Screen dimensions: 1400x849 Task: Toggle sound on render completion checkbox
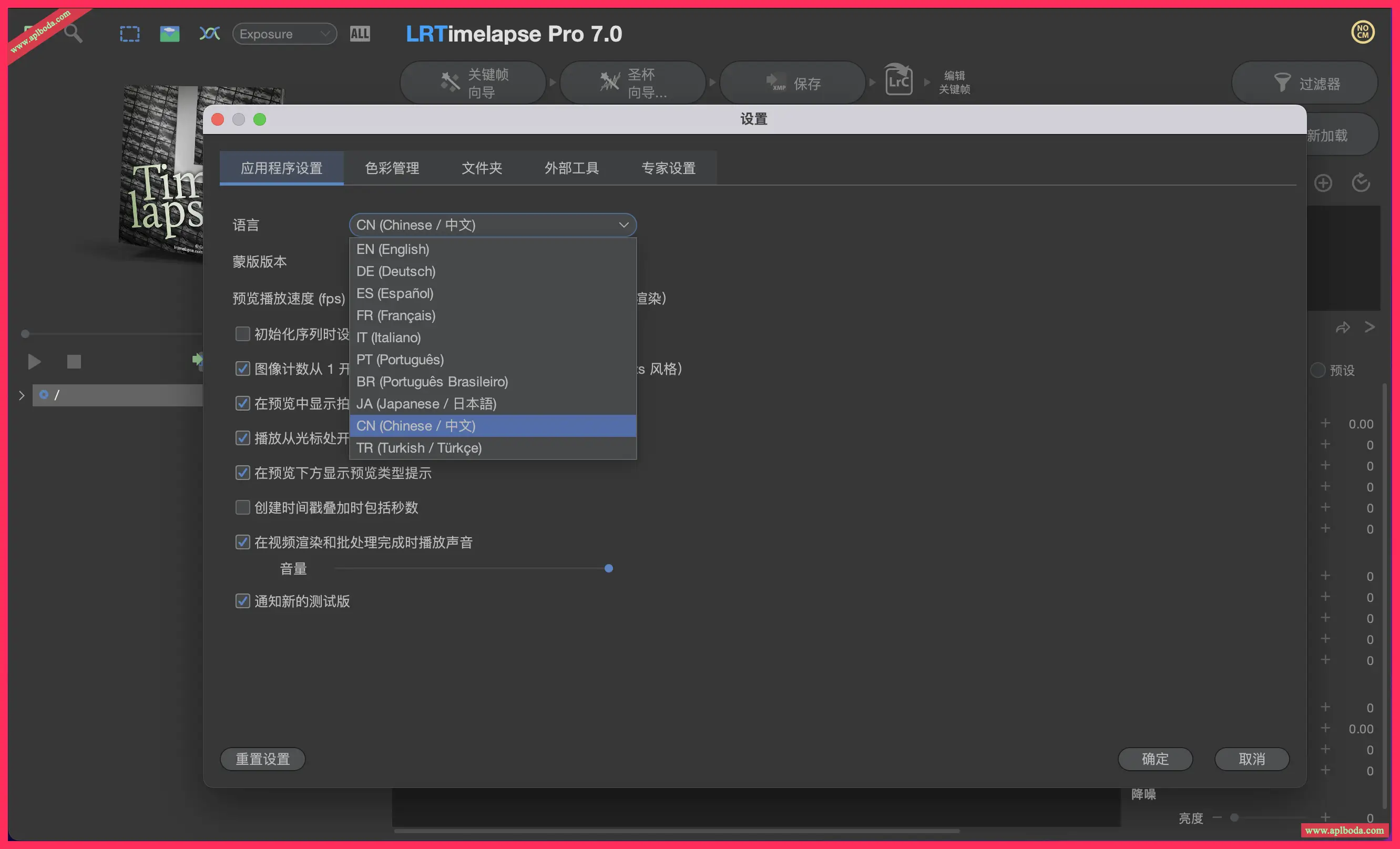(242, 542)
